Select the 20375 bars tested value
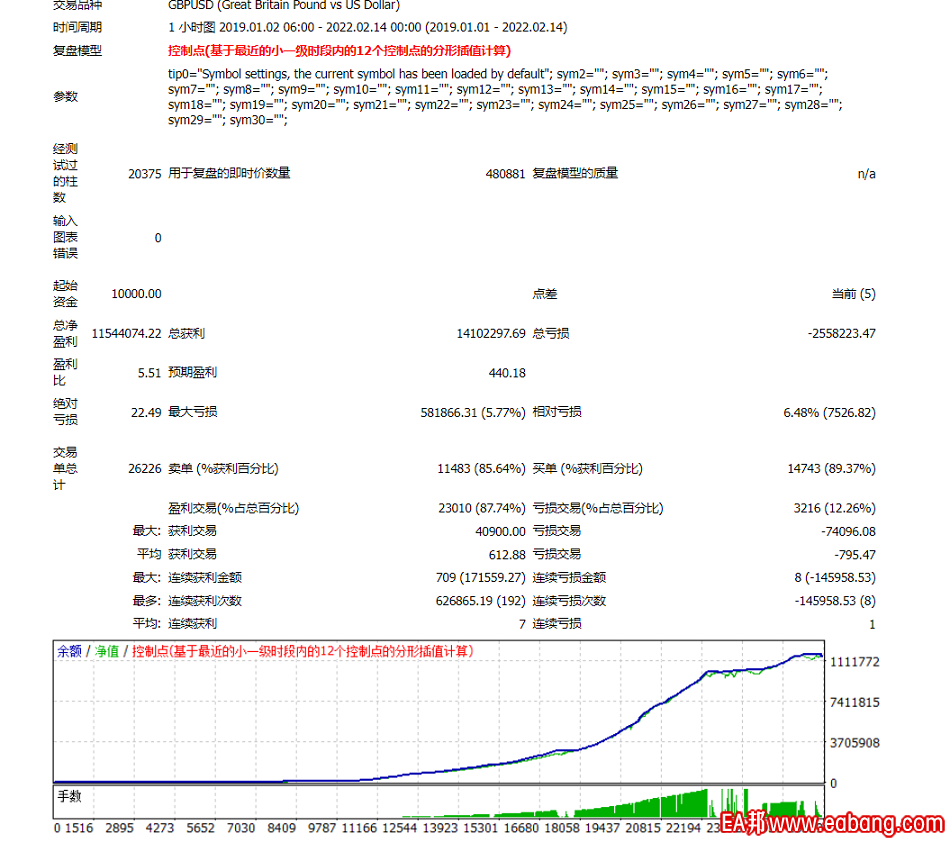The width and height of the screenshot is (950, 843). pyautogui.click(x=144, y=173)
